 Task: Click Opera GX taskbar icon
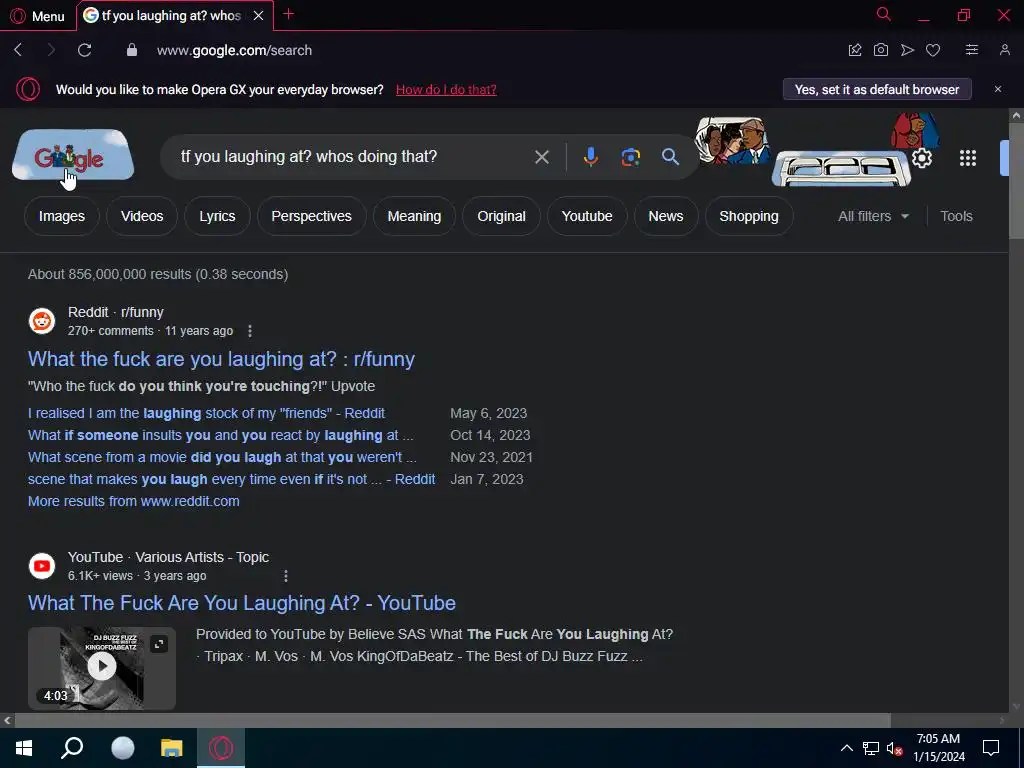(221, 748)
